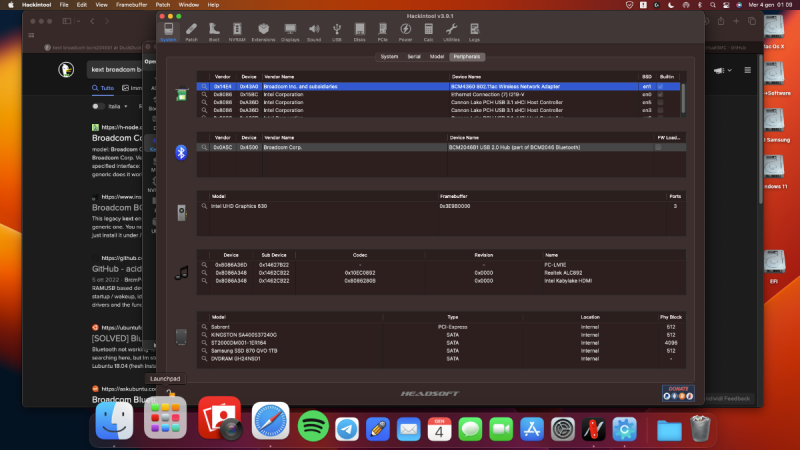This screenshot has height=450, width=800.
Task: Click the Tutto filter in browser search
Action: (103, 88)
